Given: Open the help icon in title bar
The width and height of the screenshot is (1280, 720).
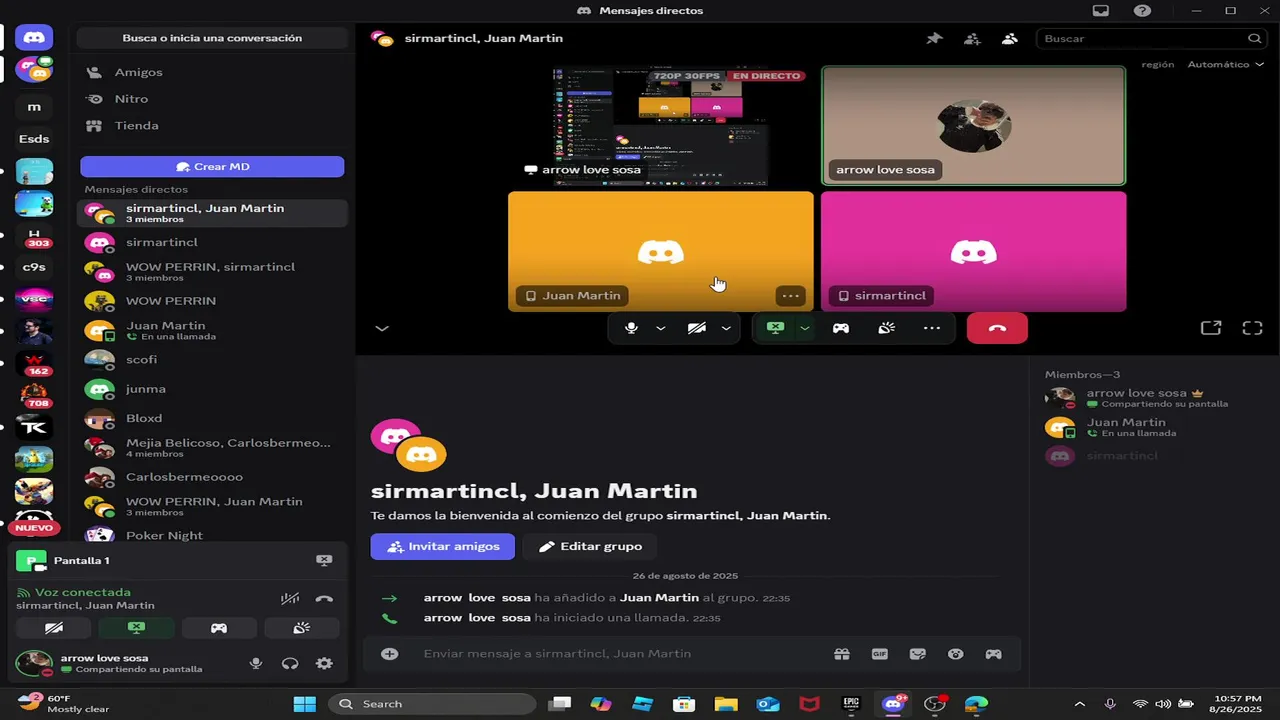Looking at the screenshot, I should click(1142, 11).
